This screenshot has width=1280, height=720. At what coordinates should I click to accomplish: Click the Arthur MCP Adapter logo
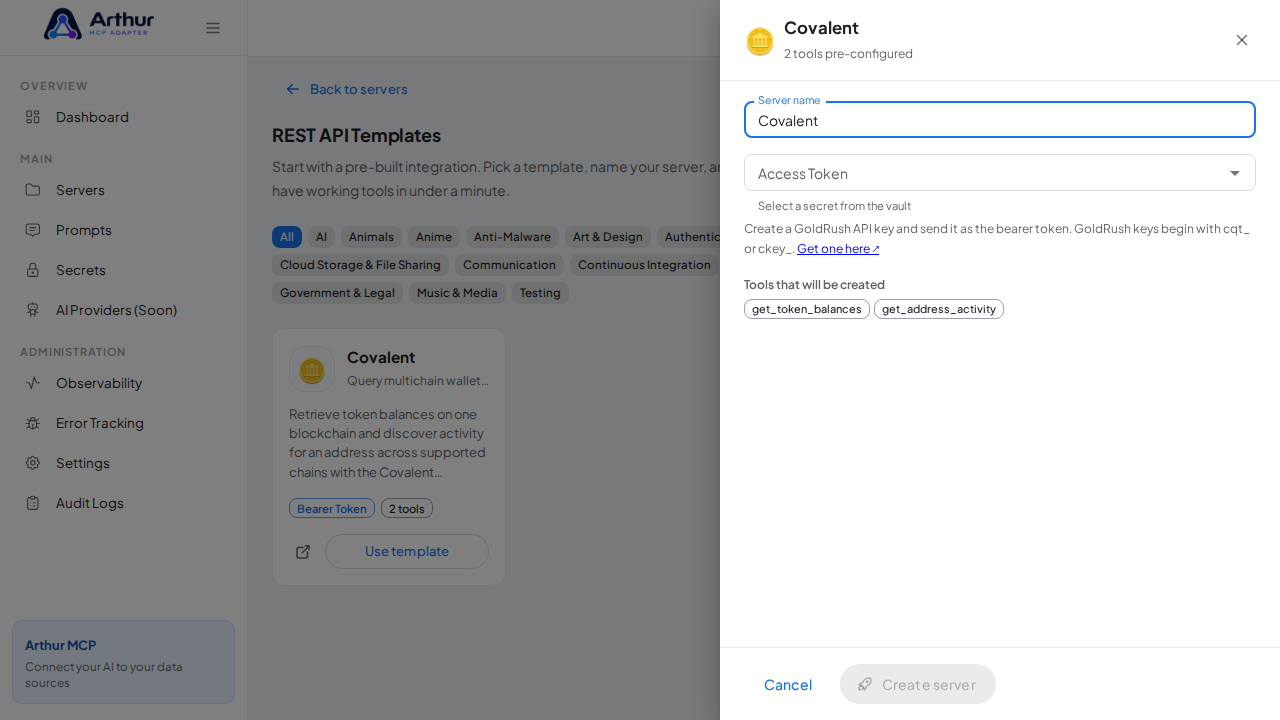99,24
